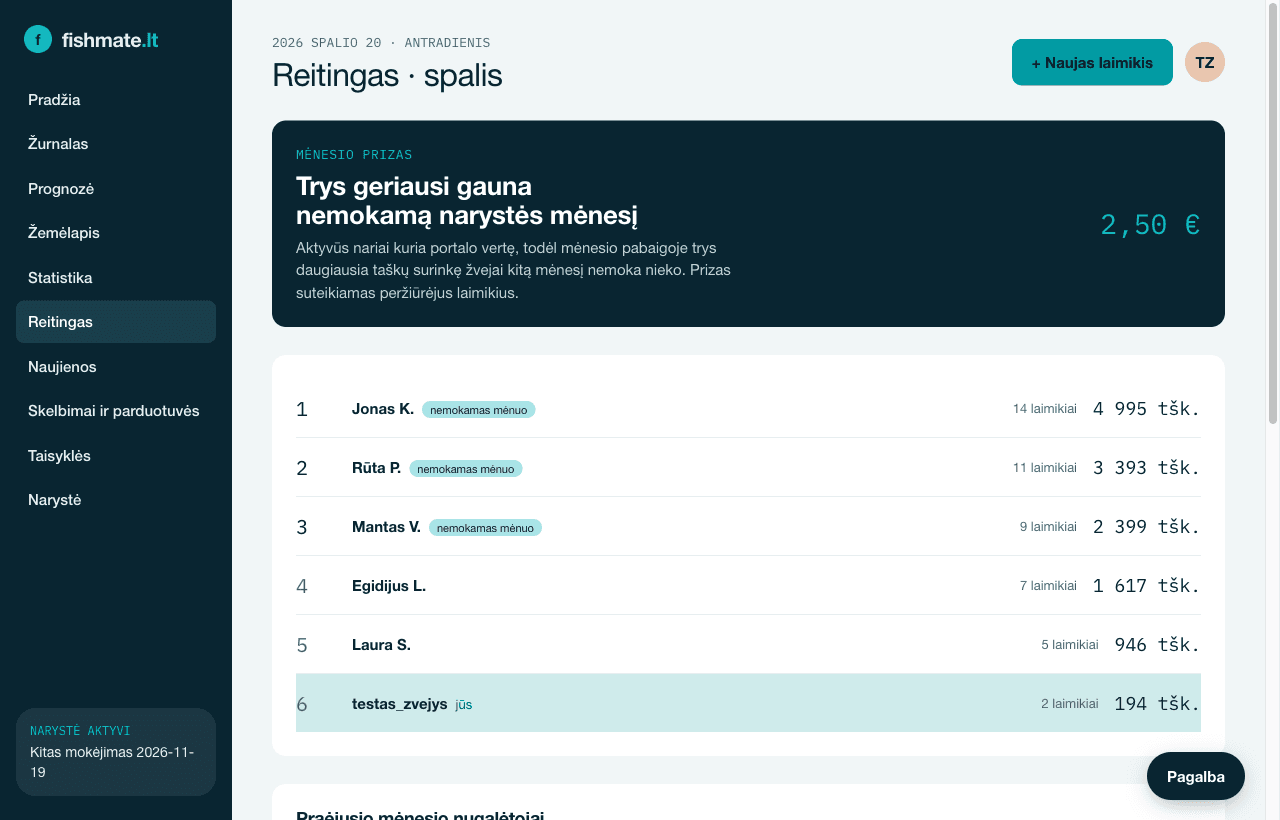Click the jūs tag beside testas_zvejys
The image size is (1280, 820).
coord(464,705)
